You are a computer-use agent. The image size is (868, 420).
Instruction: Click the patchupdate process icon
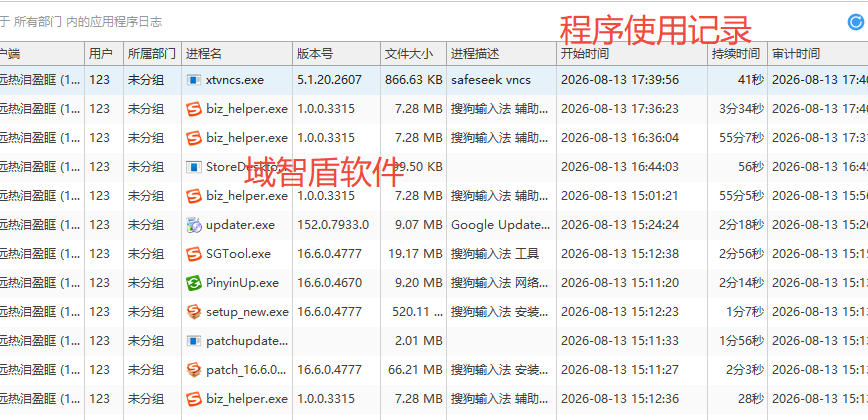pyautogui.click(x=193, y=341)
